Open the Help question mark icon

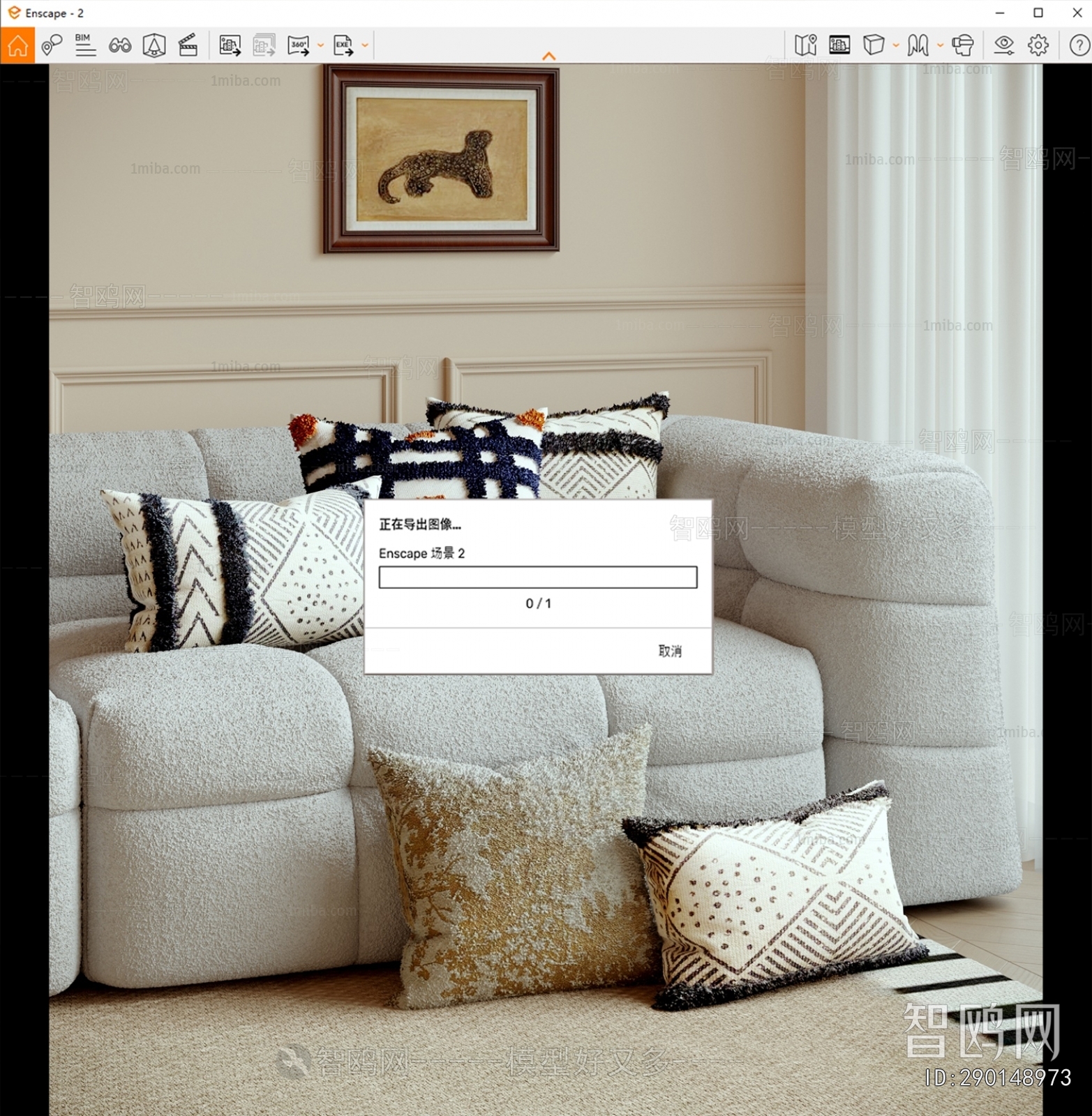pos(1079,45)
